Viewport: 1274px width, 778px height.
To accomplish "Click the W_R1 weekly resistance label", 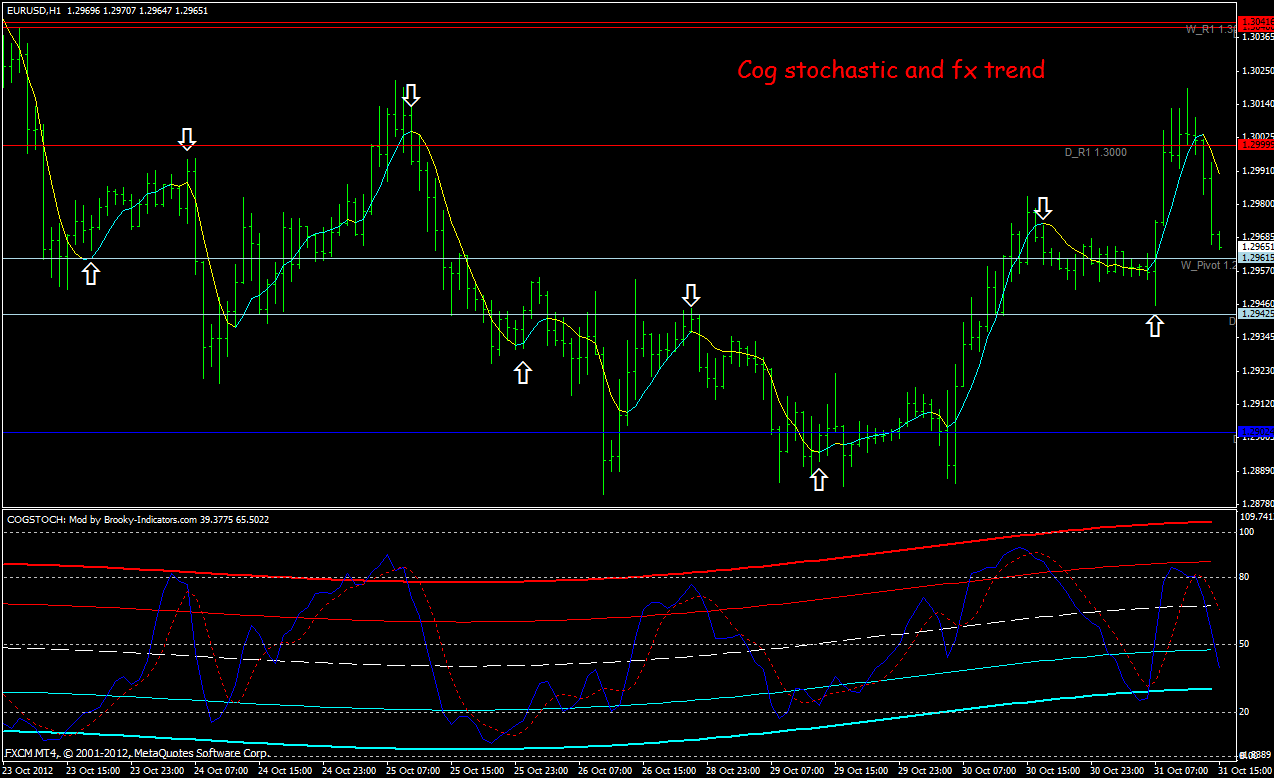I will pos(1210,30).
